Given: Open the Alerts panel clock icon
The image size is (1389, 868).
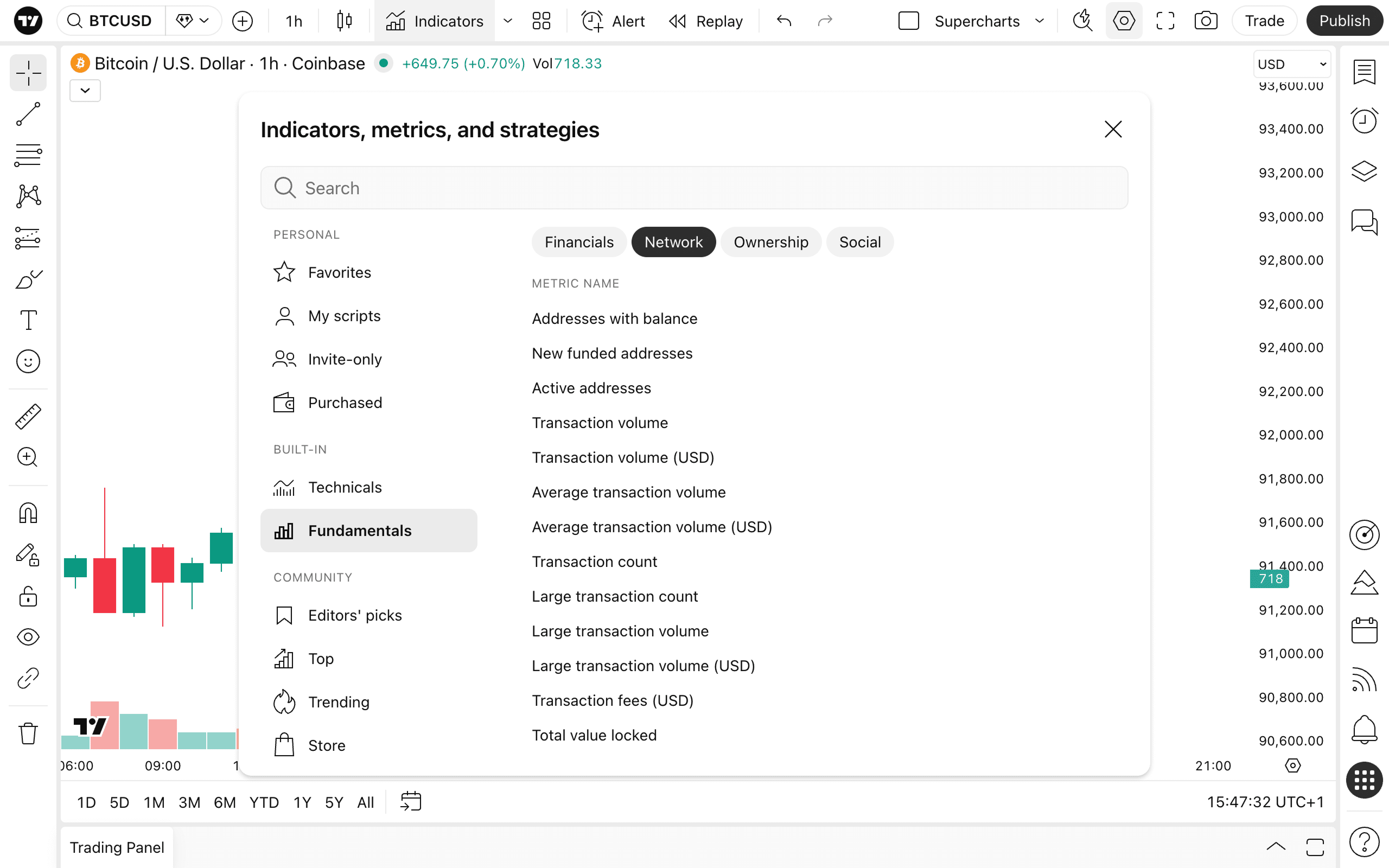Looking at the screenshot, I should (x=1363, y=120).
